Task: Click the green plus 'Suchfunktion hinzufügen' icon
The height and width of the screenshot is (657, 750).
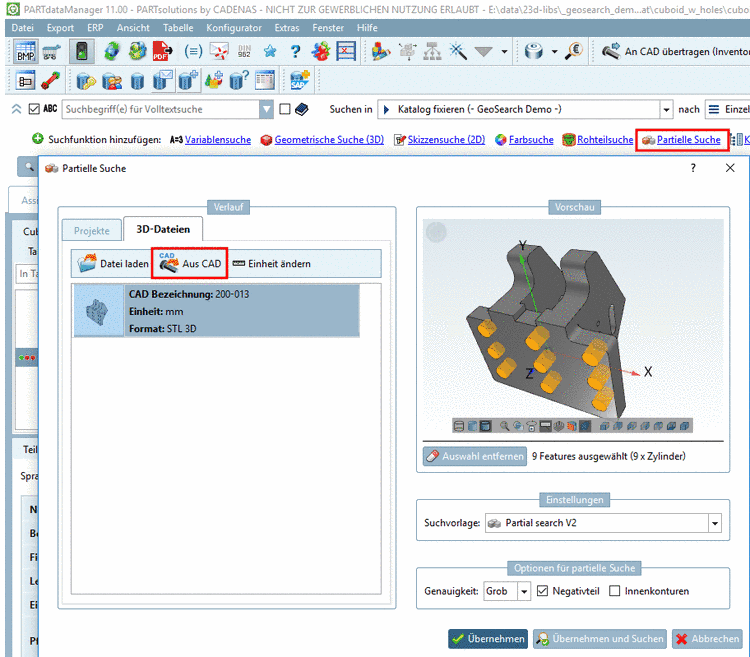Action: [37, 139]
